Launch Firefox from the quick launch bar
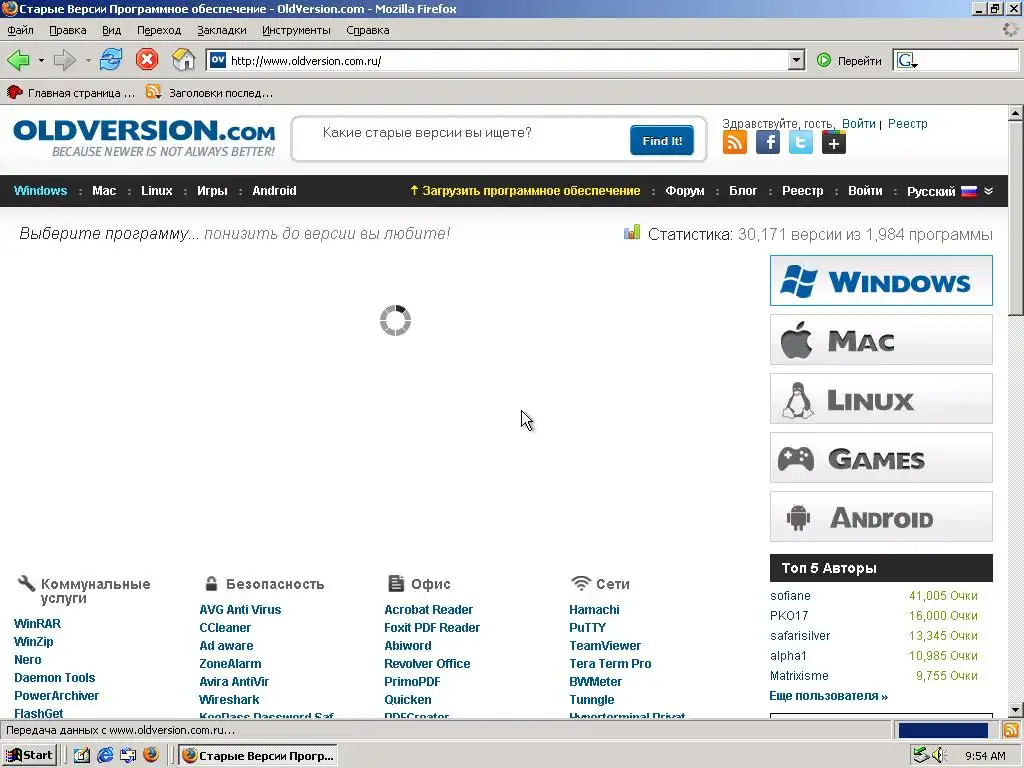The image size is (1024, 768). pyautogui.click(x=151, y=756)
